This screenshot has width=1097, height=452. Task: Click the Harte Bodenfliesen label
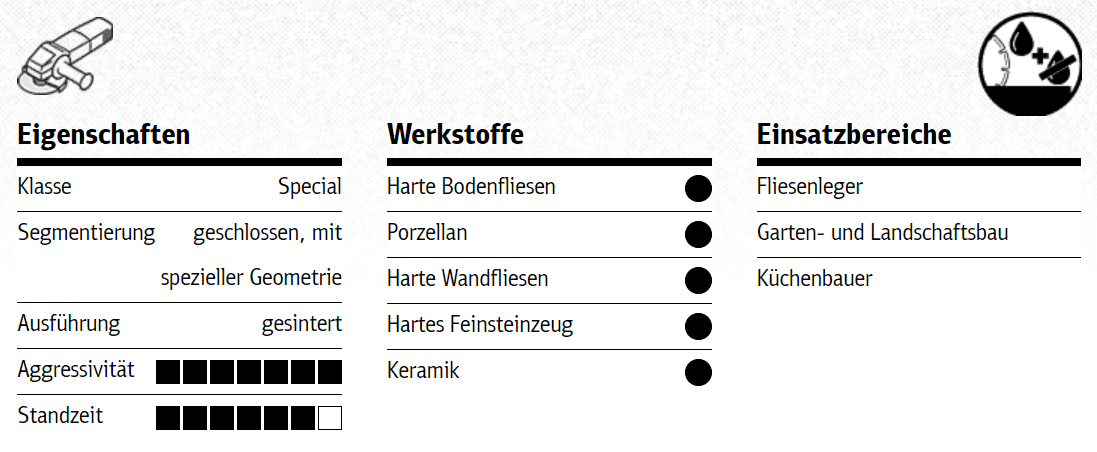470,187
